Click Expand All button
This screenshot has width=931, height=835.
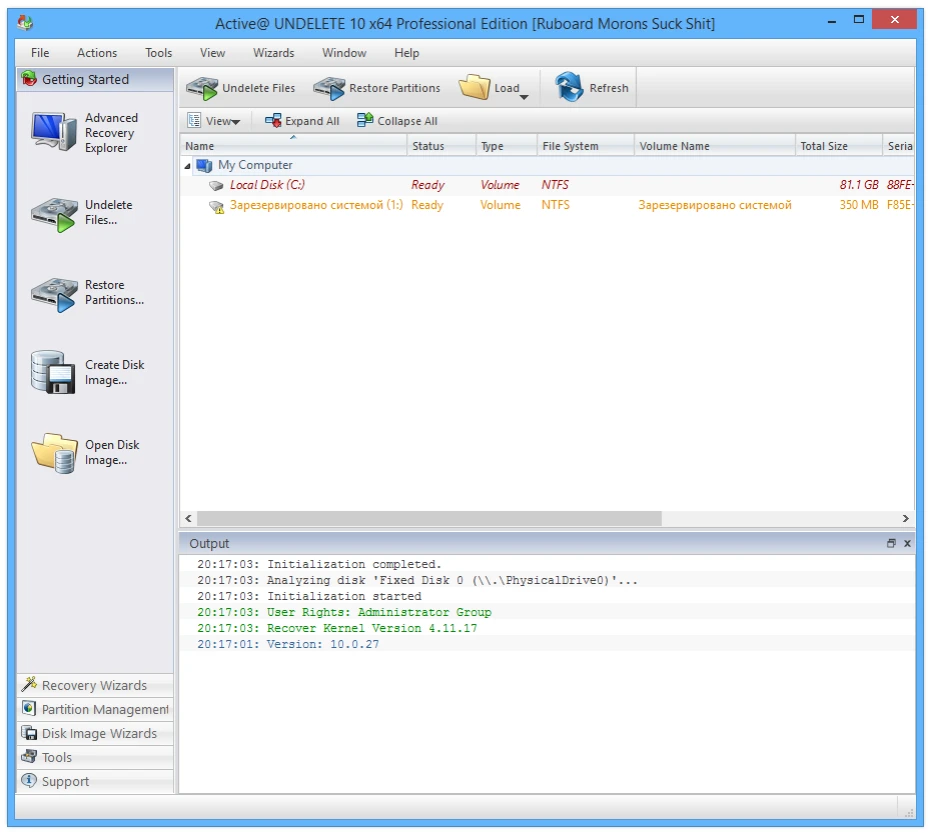pyautogui.click(x=302, y=121)
